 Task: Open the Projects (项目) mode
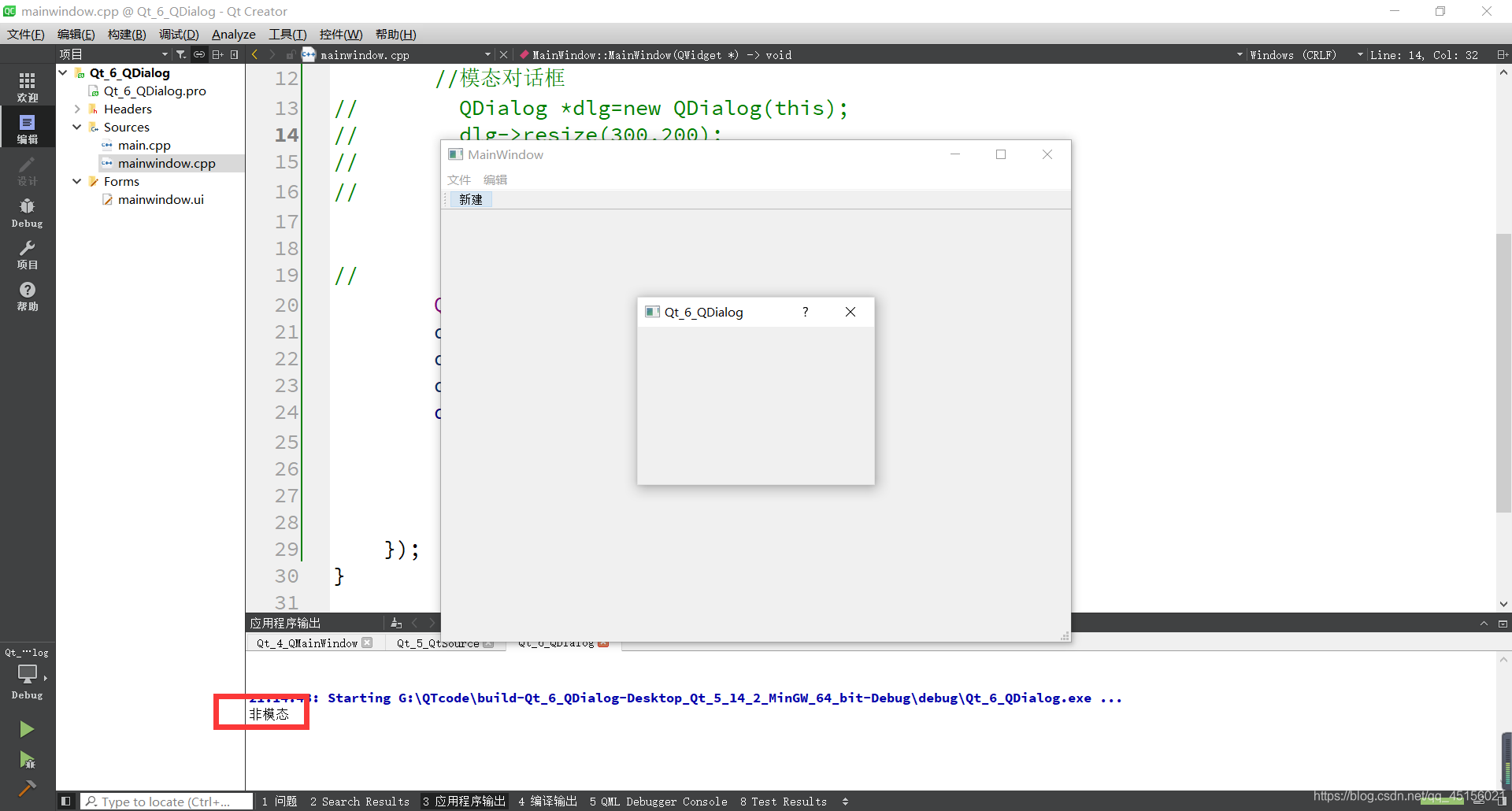coord(28,254)
